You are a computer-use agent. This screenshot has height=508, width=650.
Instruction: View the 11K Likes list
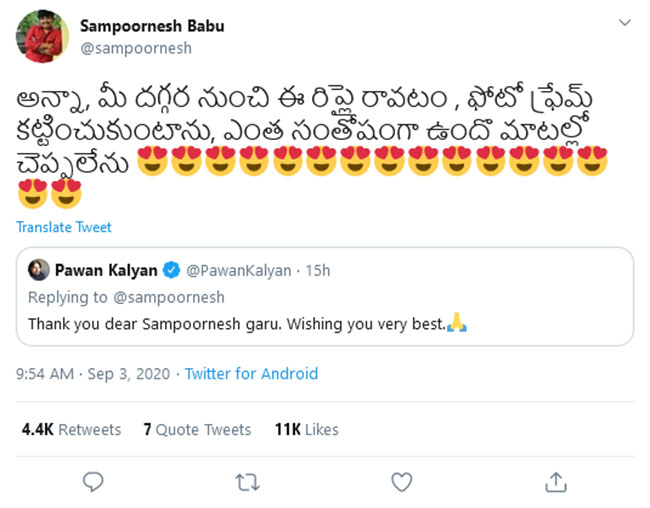tap(307, 429)
